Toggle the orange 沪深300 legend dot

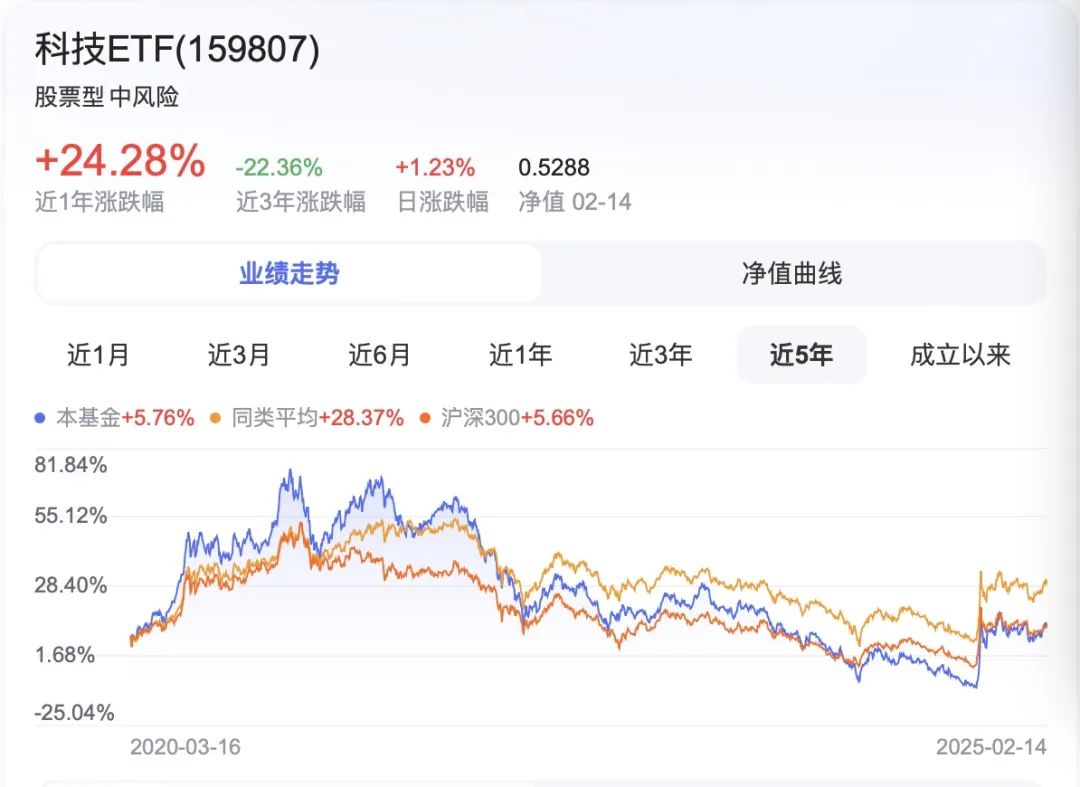(x=425, y=418)
